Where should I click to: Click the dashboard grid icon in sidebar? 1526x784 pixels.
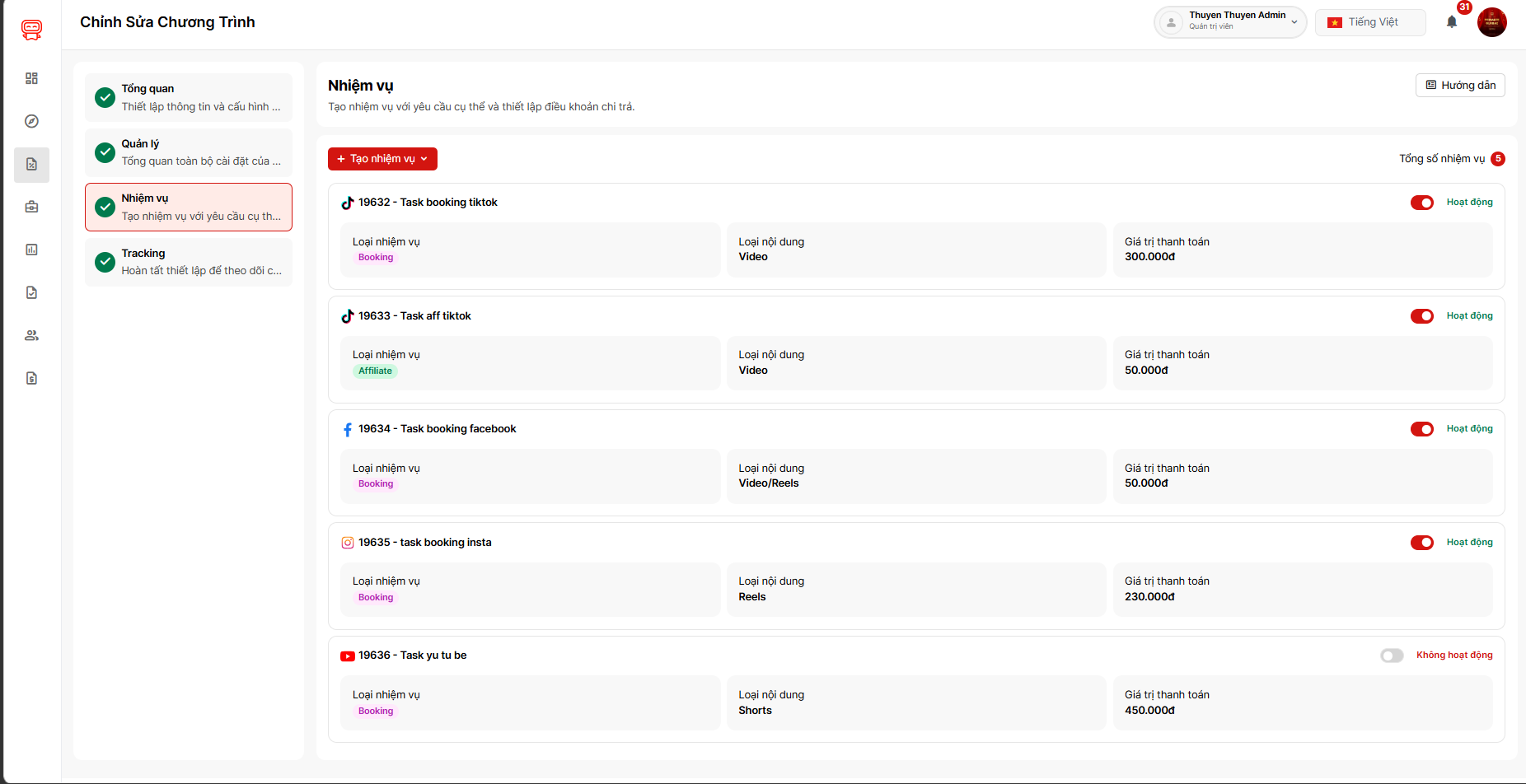coord(31,78)
